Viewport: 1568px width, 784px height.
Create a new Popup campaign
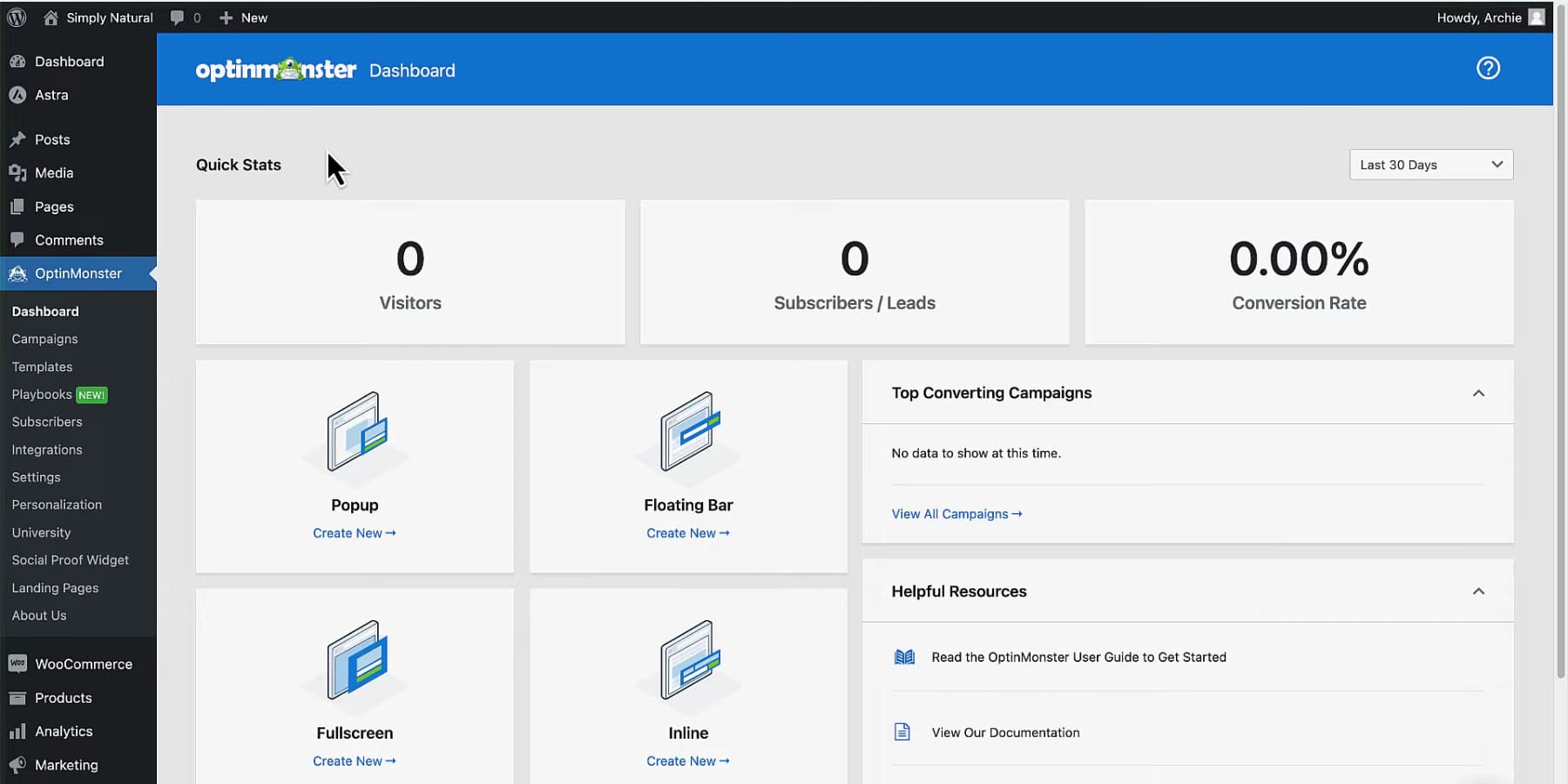coord(355,532)
